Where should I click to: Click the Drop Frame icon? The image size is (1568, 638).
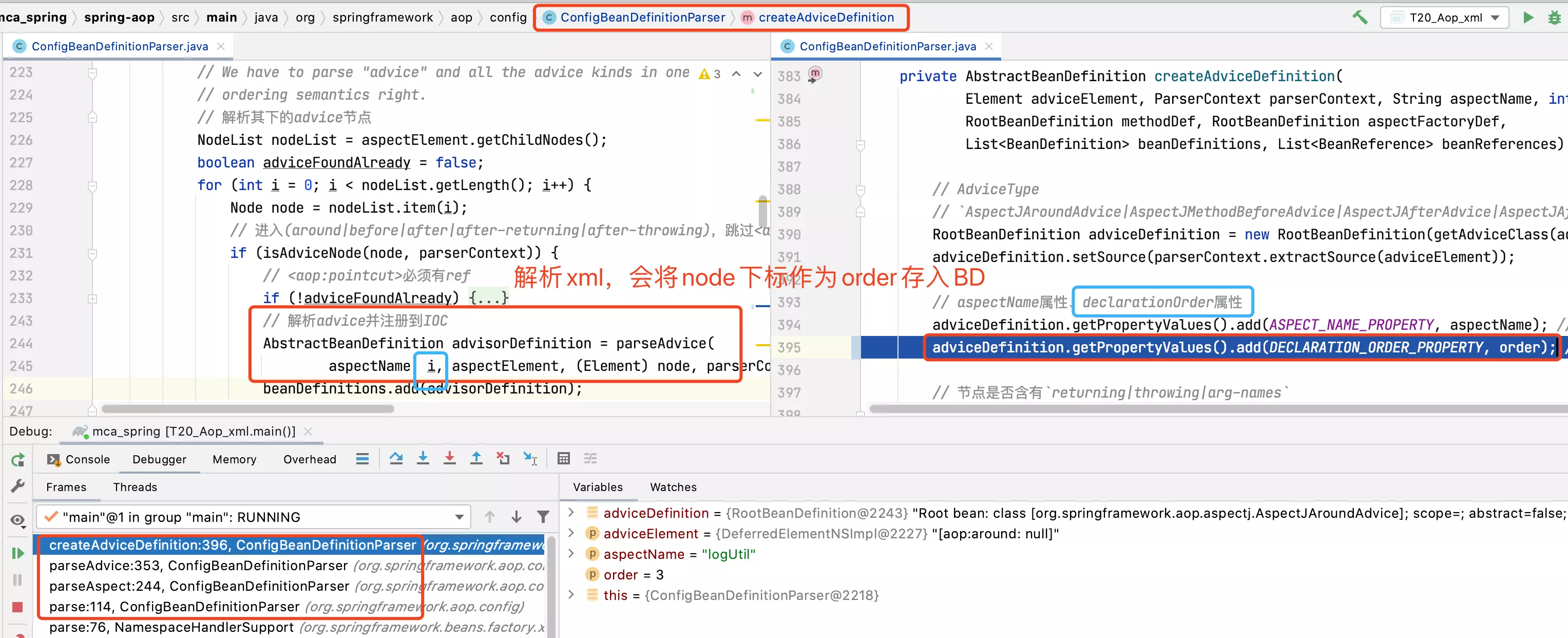tap(503, 458)
